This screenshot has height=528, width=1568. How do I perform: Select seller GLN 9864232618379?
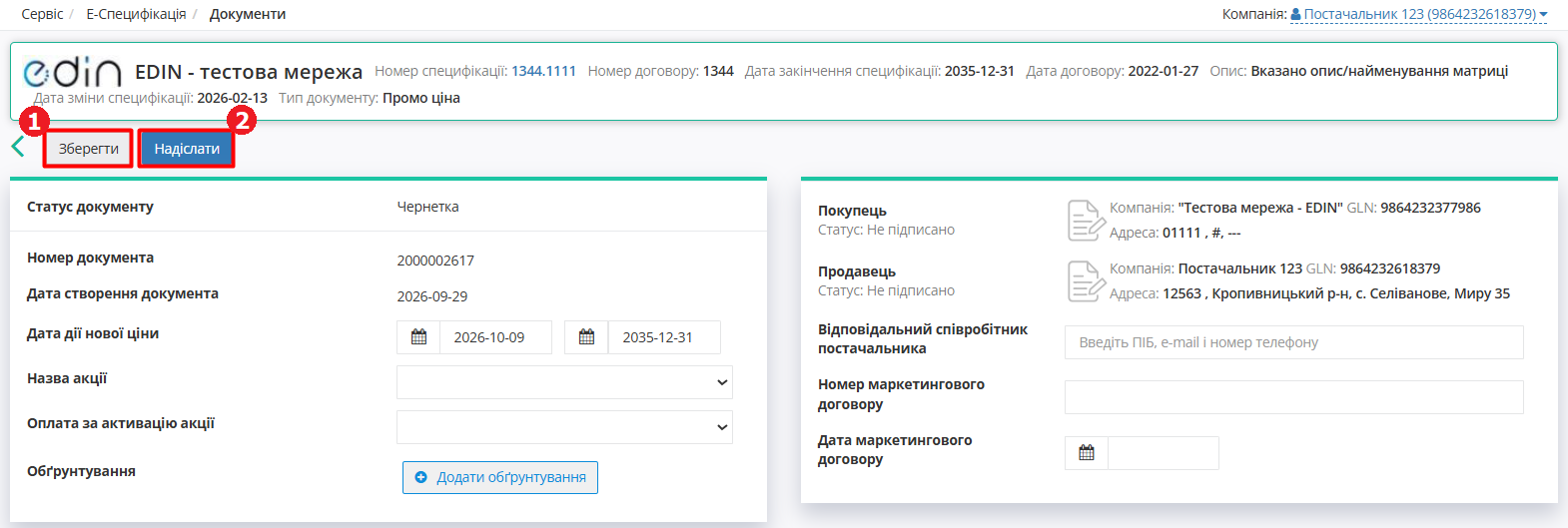point(1390,268)
